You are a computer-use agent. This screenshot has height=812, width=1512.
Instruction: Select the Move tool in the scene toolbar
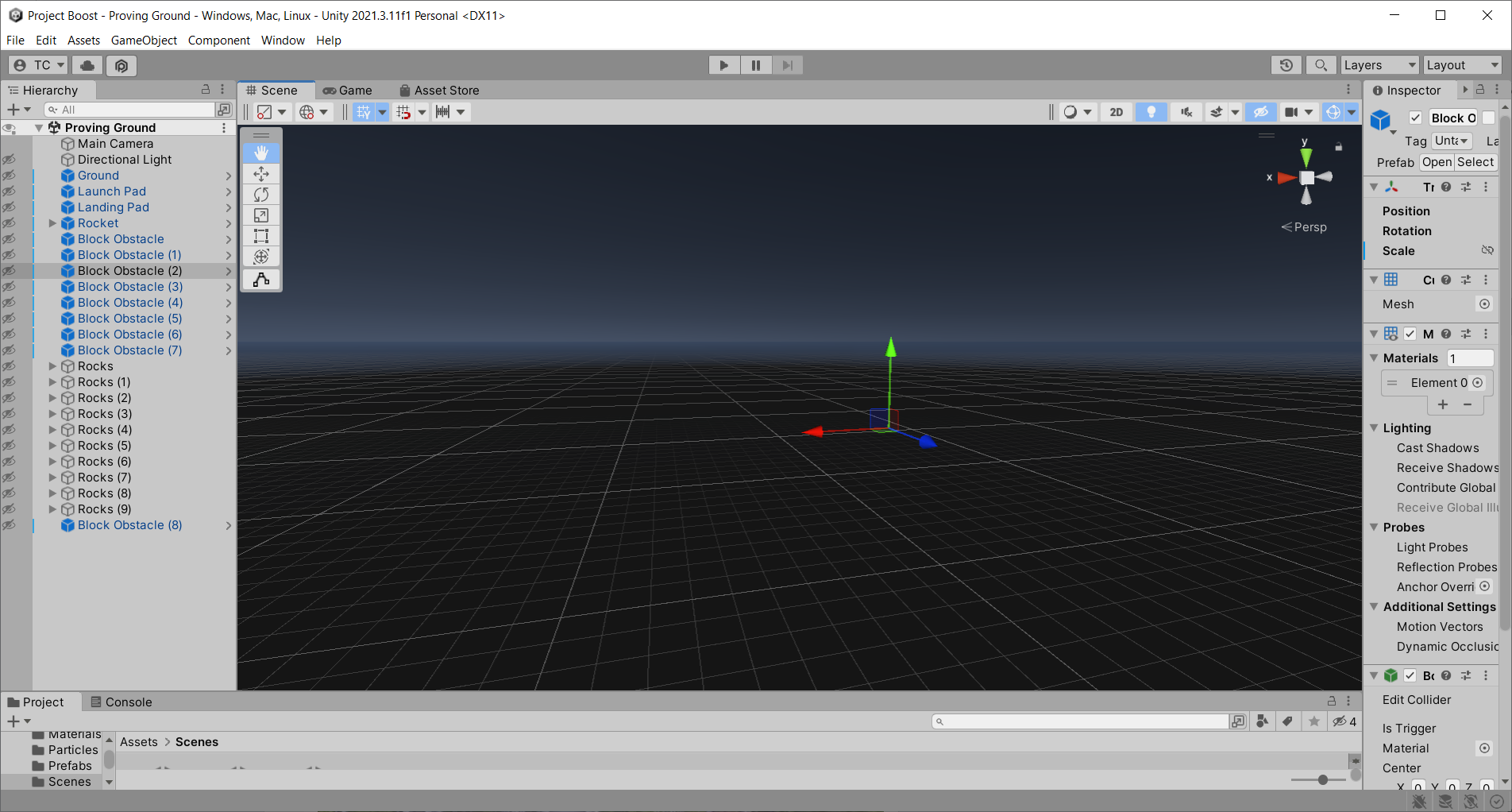[261, 173]
